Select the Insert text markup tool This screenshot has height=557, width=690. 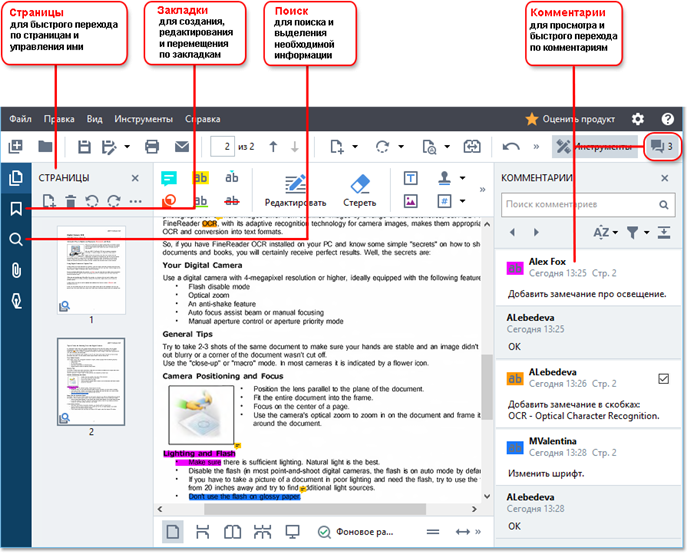(x=232, y=178)
